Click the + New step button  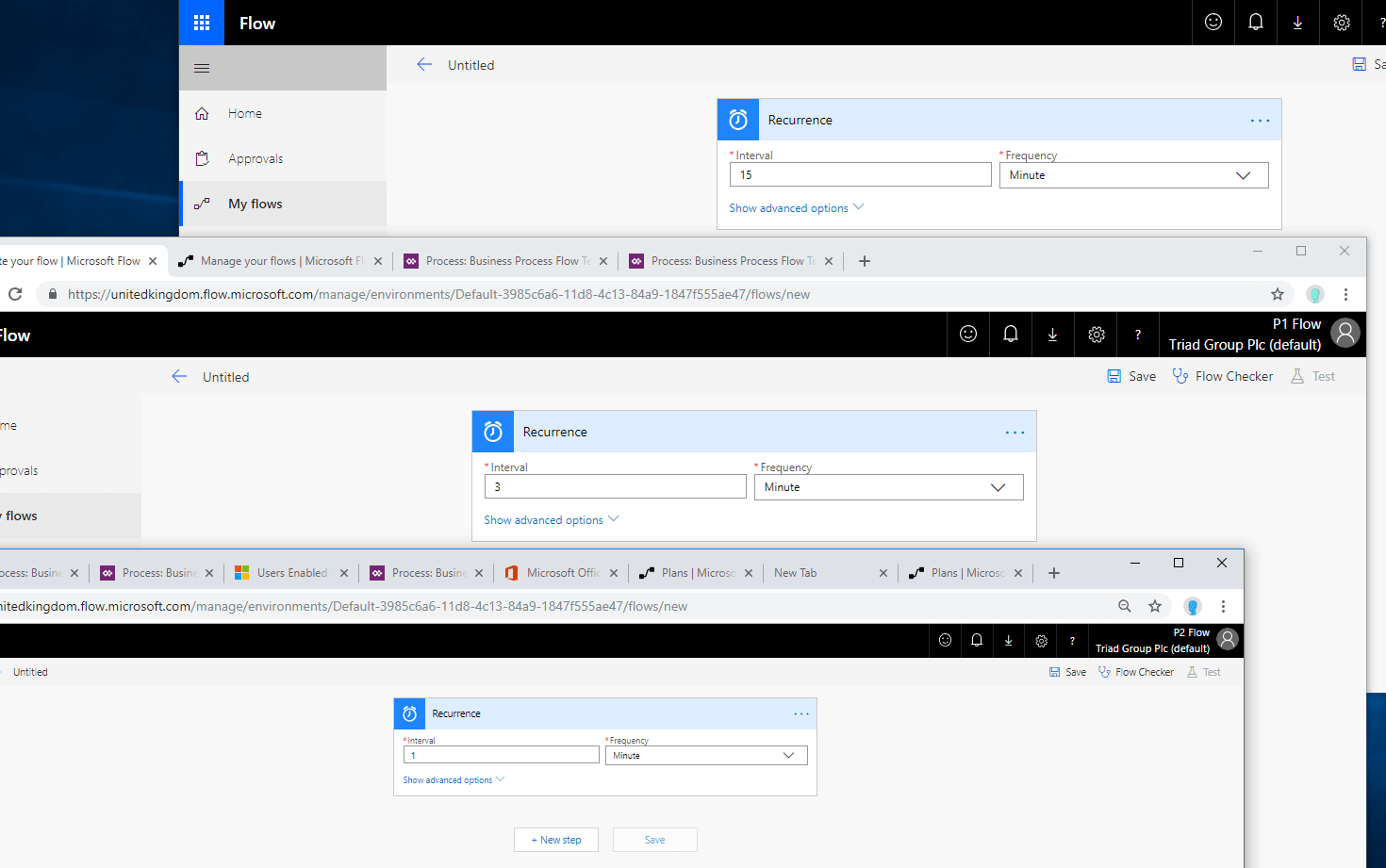coord(556,840)
